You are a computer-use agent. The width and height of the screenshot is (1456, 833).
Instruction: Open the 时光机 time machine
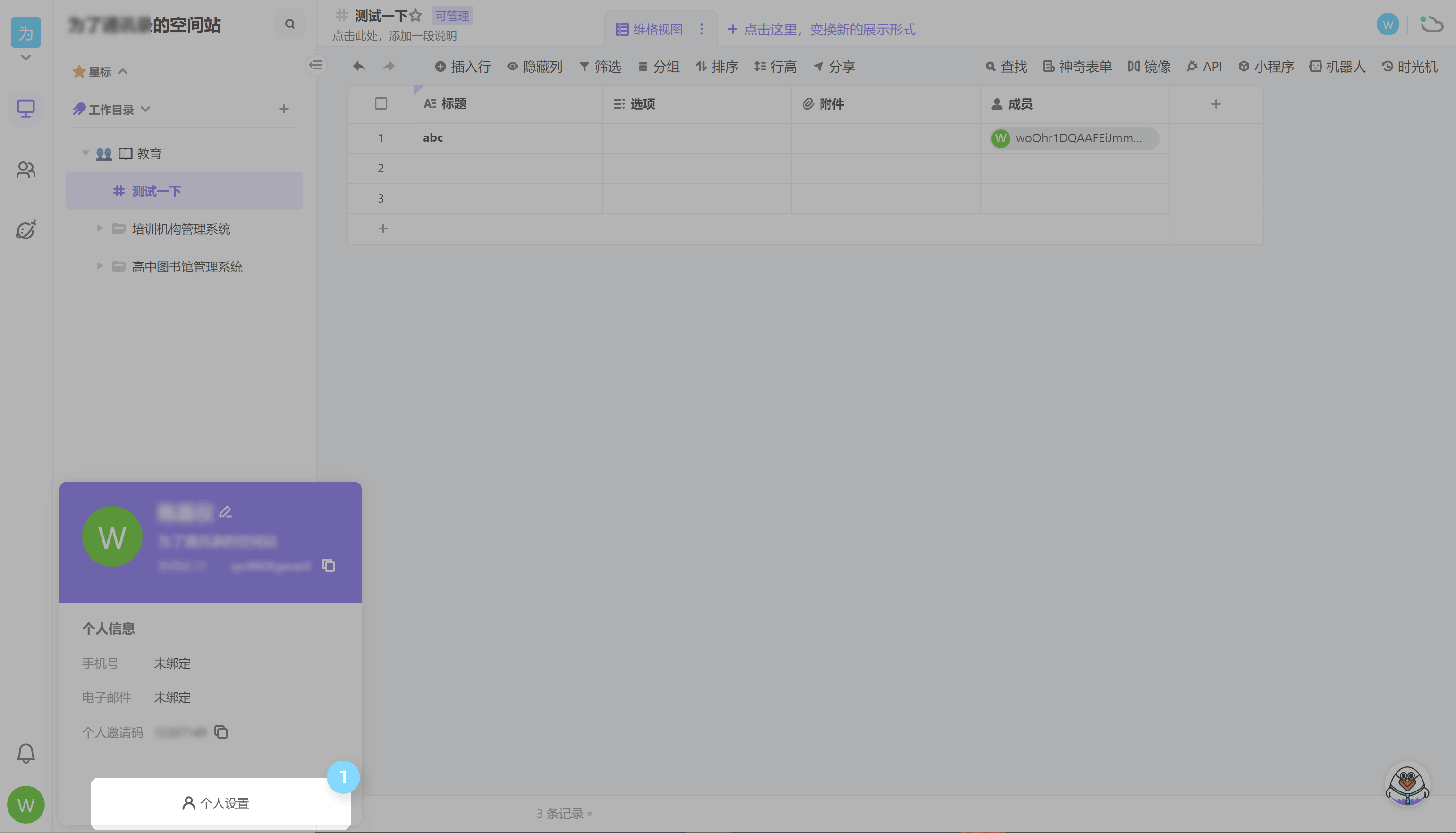pos(1409,67)
